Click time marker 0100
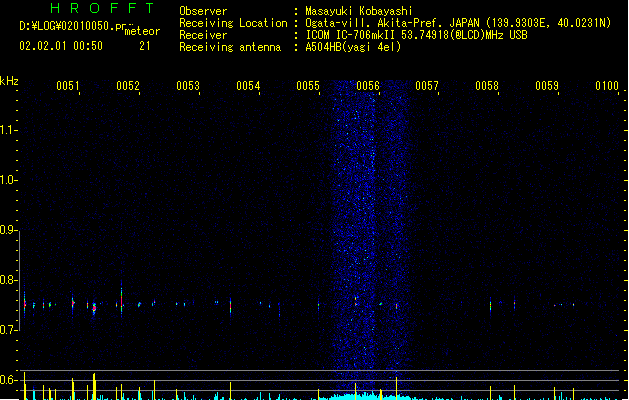The image size is (629, 400). tap(607, 86)
